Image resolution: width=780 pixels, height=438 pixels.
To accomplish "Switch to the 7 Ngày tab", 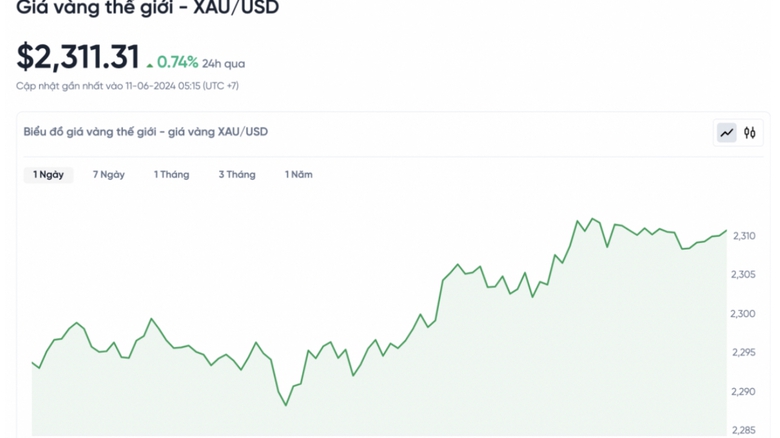I will click(x=109, y=175).
